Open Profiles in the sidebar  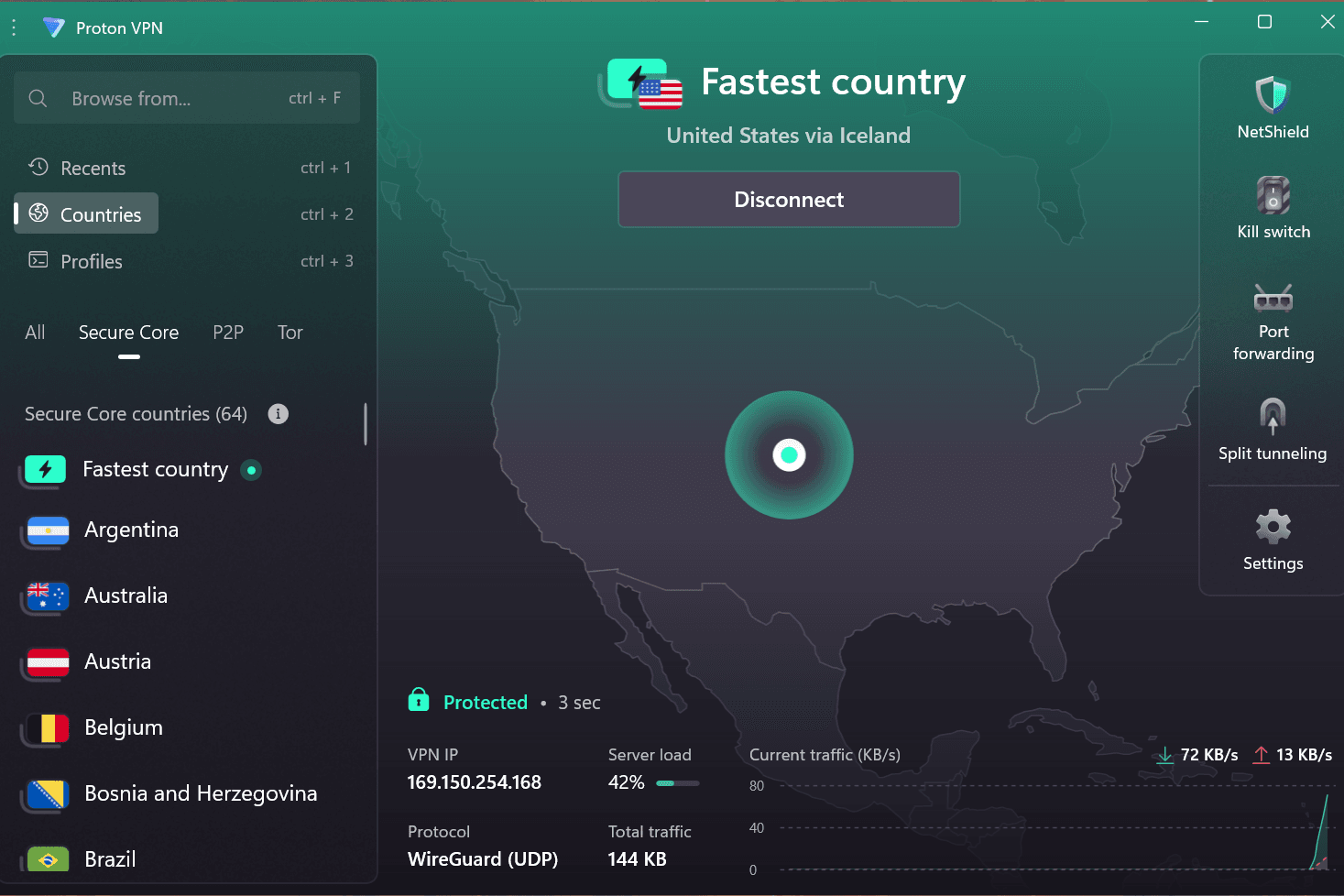coord(91,262)
